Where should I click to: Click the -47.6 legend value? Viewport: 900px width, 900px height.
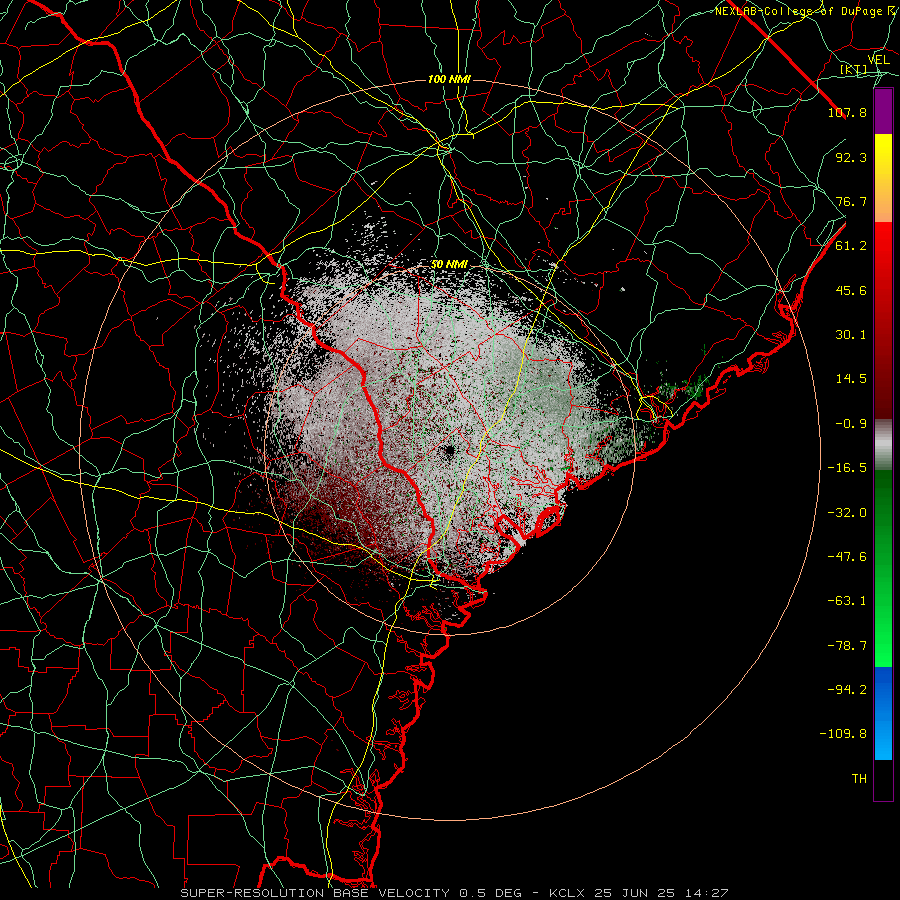(x=847, y=557)
